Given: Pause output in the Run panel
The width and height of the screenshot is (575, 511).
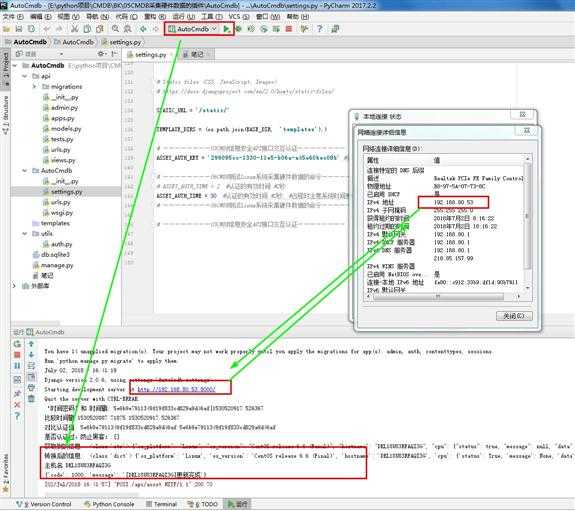Looking at the screenshot, I should click(17, 366).
